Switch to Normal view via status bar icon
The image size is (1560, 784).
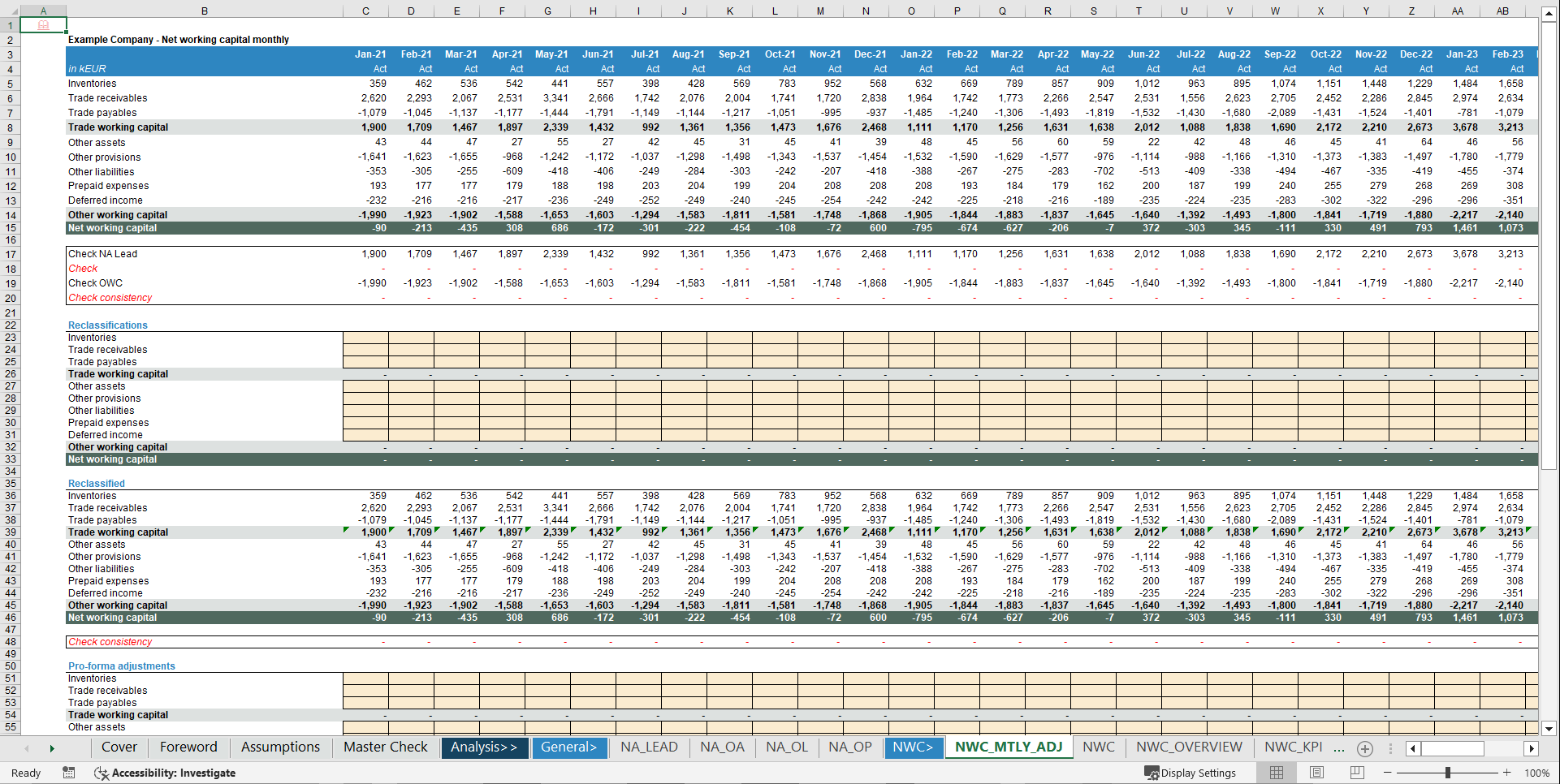(x=1276, y=773)
